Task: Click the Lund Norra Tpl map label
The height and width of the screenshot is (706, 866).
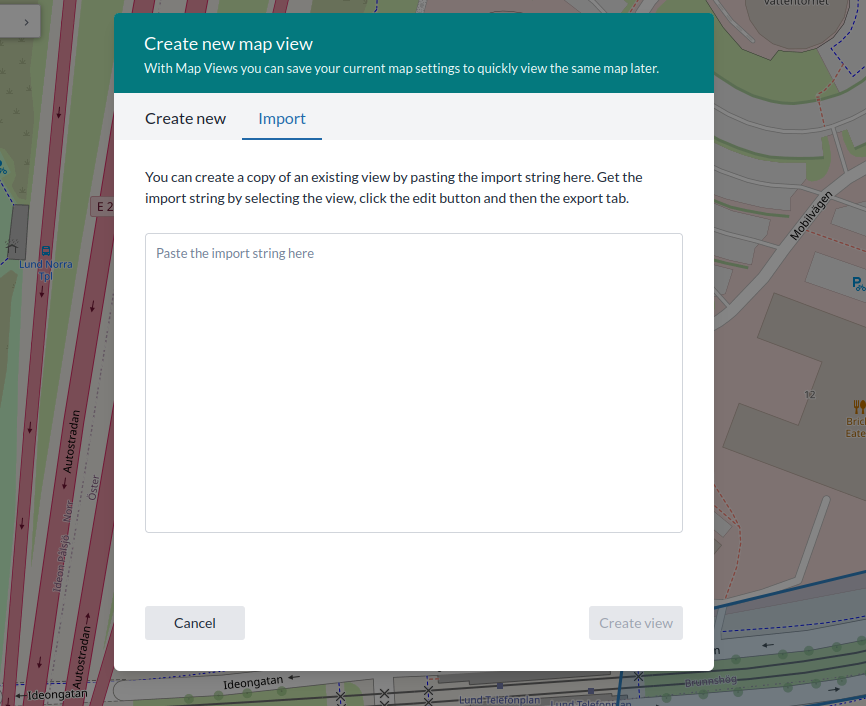Action: (x=46, y=270)
